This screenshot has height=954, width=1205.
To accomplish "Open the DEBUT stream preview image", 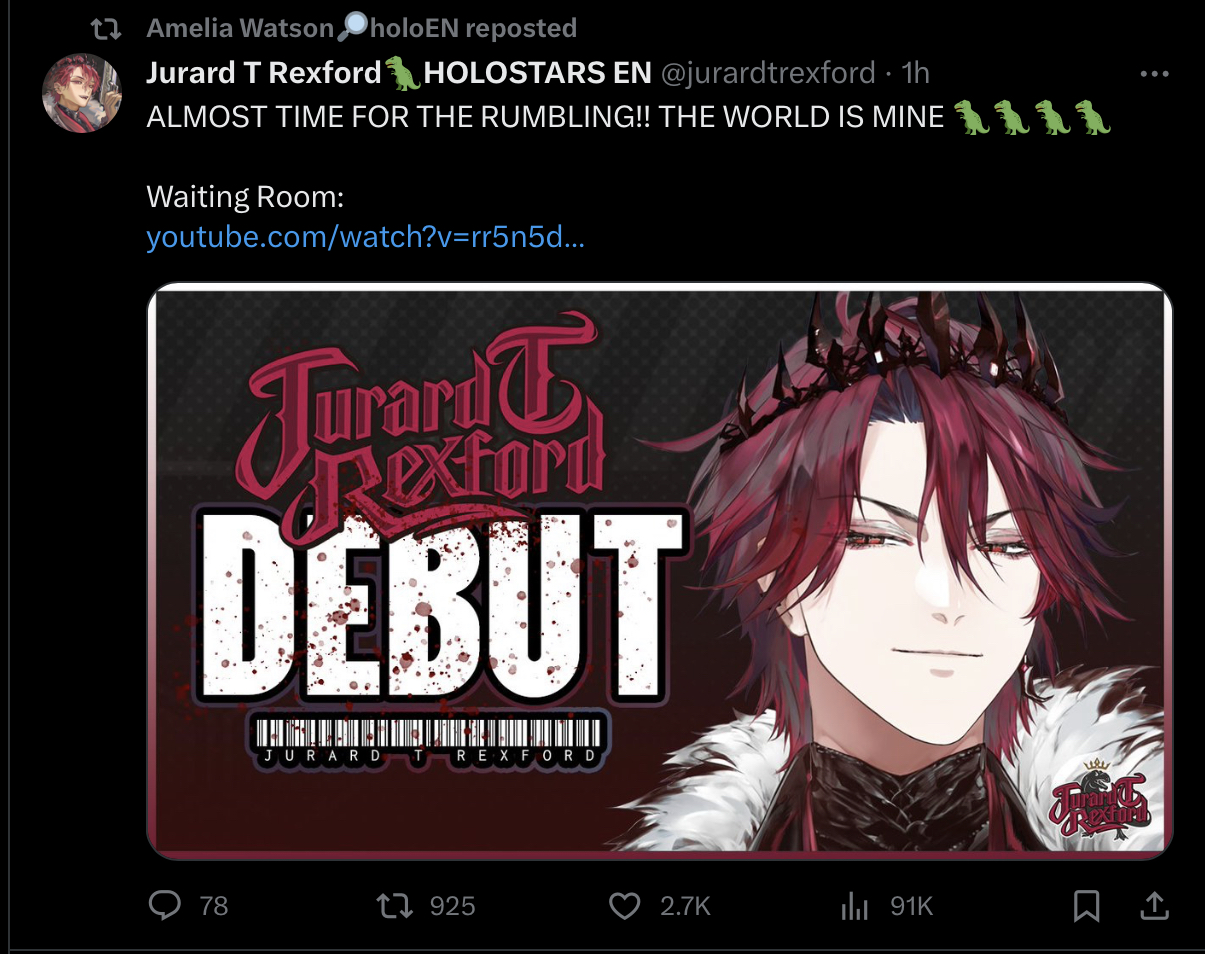I will [660, 571].
